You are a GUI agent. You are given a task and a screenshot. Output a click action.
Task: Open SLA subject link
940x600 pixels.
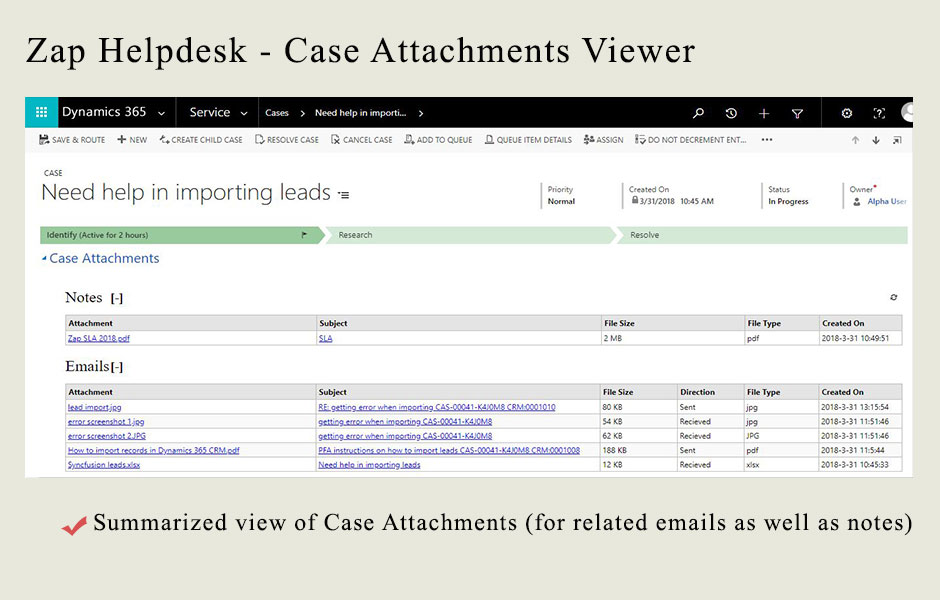tap(326, 338)
